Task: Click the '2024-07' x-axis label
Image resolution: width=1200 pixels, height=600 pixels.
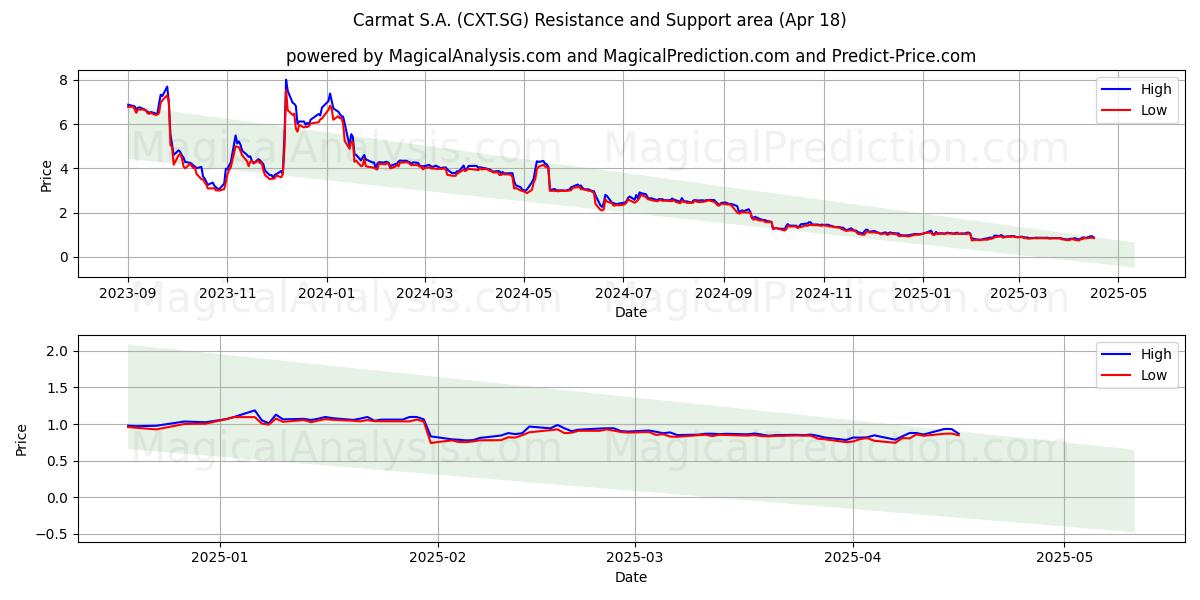Action: tap(623, 292)
